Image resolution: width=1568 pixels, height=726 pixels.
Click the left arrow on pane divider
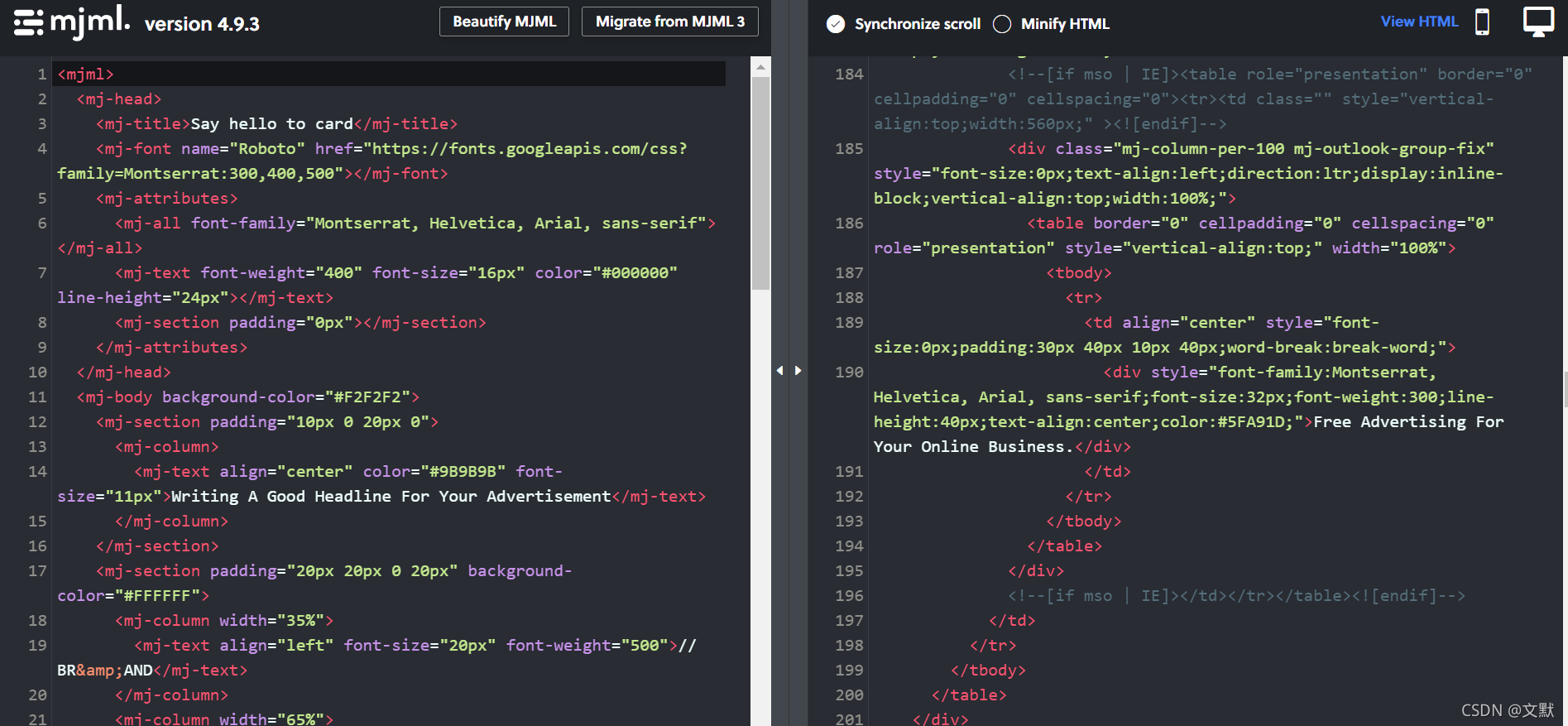pyautogui.click(x=779, y=370)
